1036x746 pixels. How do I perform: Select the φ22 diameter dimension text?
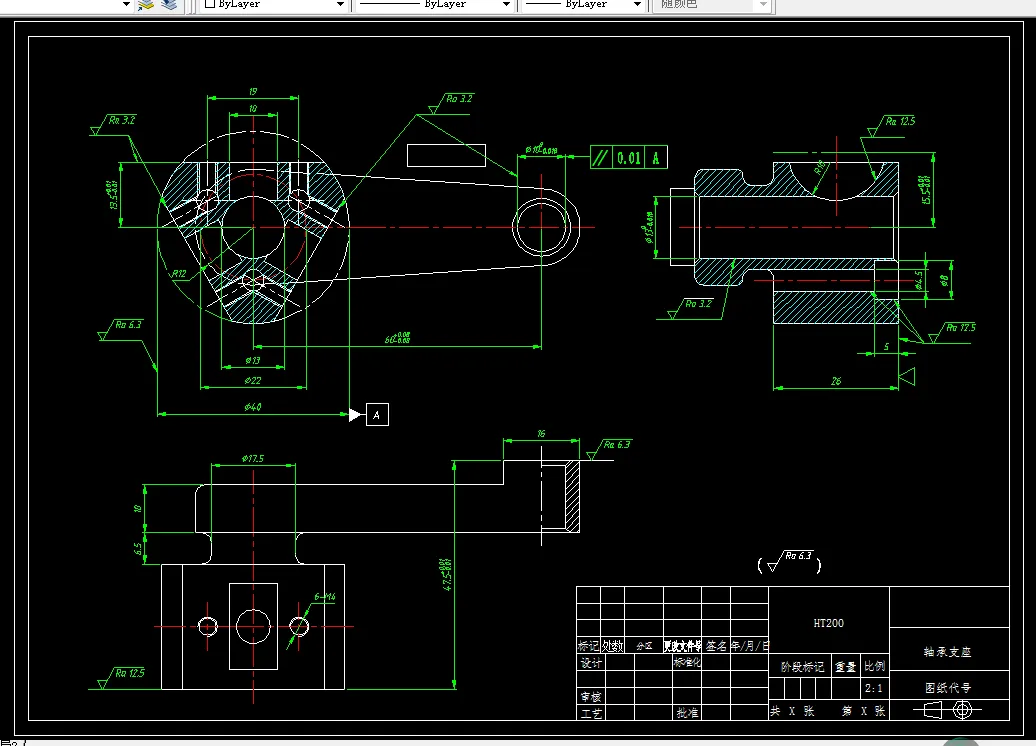tap(252, 380)
